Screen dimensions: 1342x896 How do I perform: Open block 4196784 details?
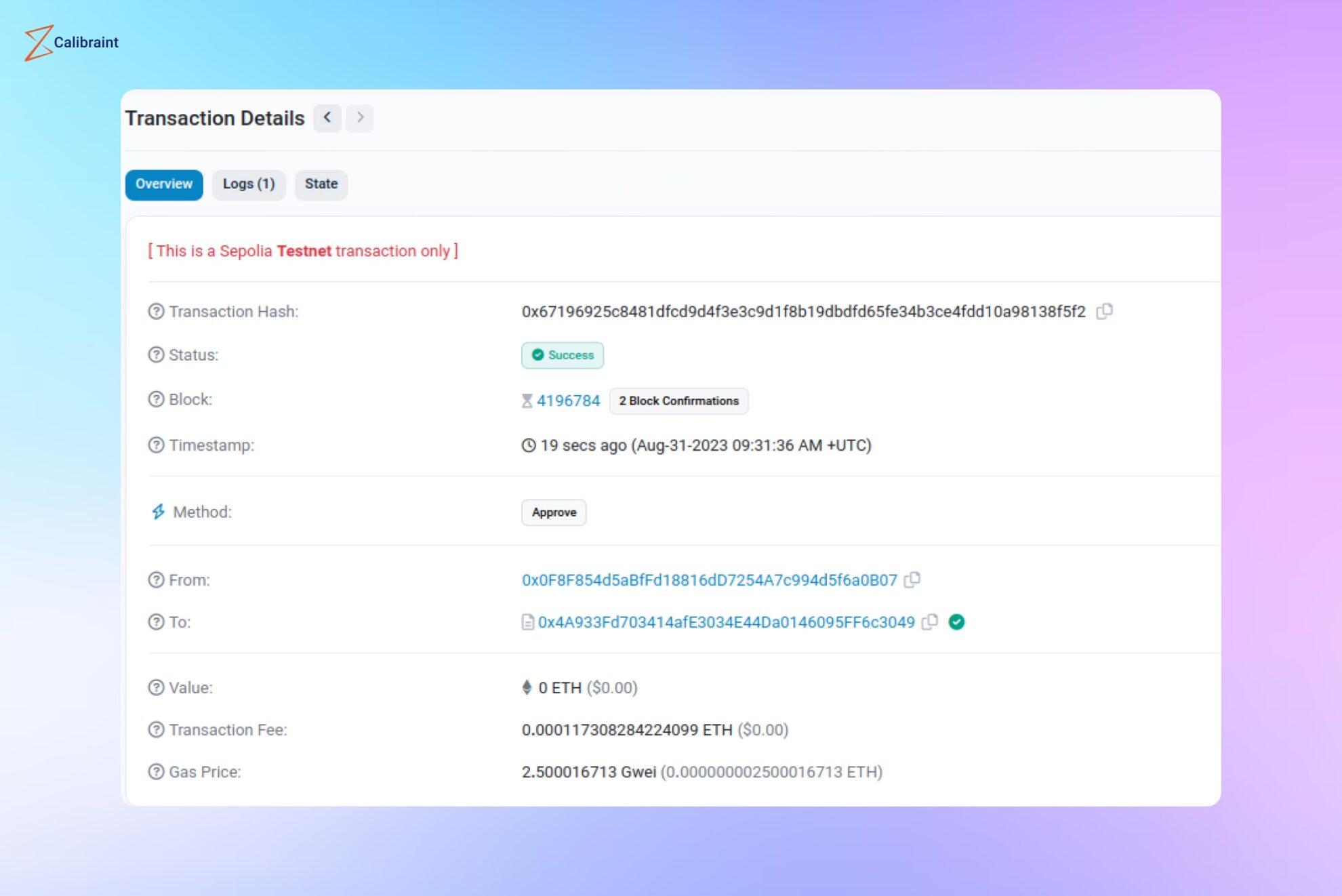(x=568, y=401)
